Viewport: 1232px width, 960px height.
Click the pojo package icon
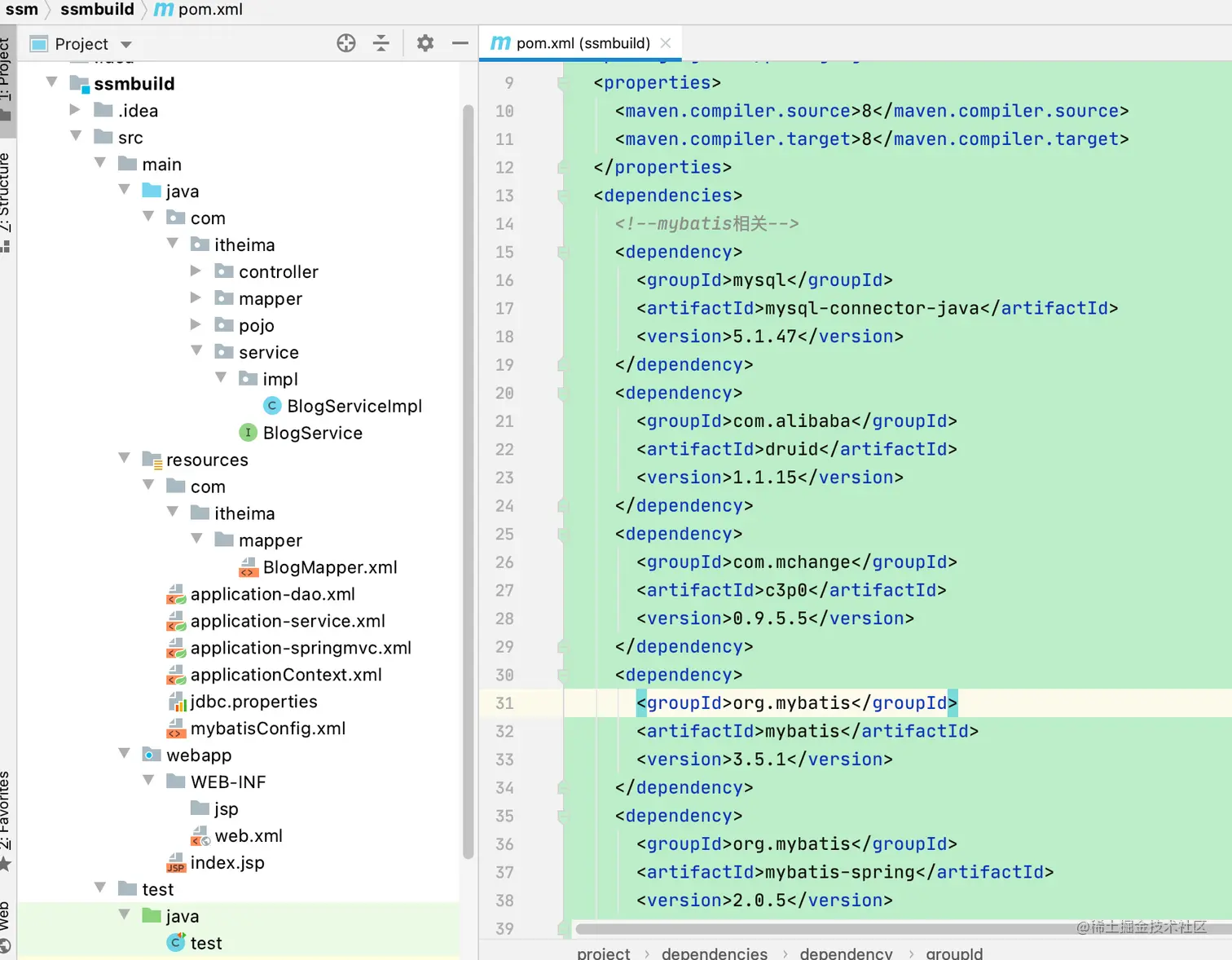pos(224,325)
